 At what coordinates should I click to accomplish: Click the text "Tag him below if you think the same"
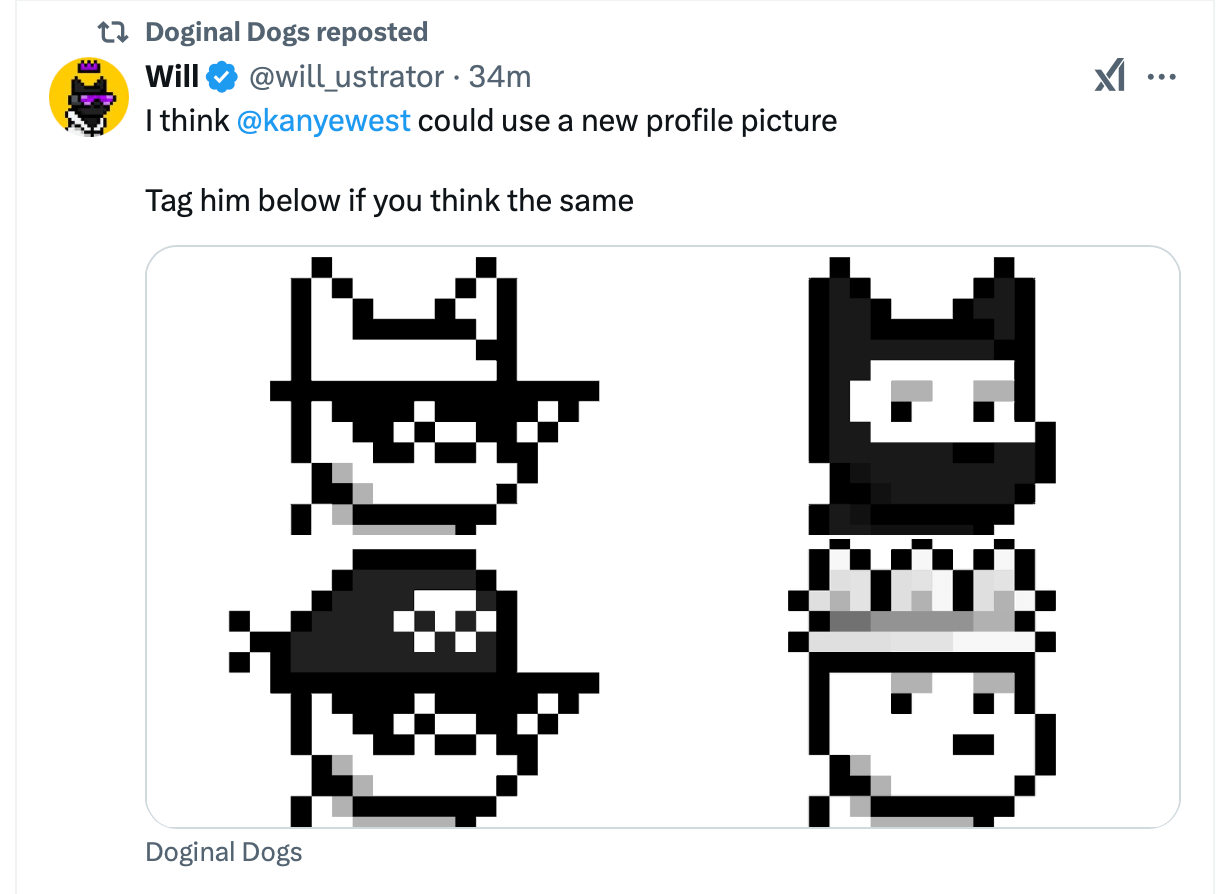pyautogui.click(x=389, y=201)
